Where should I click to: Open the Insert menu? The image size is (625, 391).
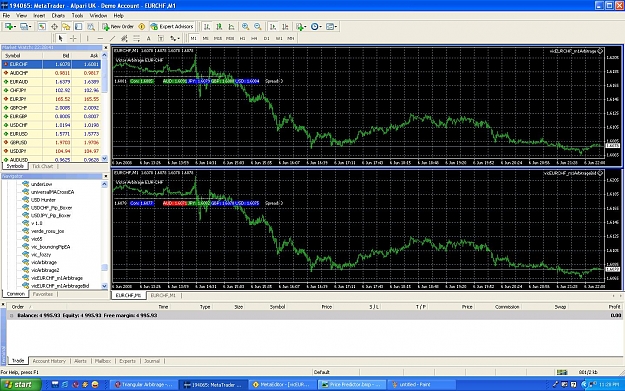click(39, 16)
